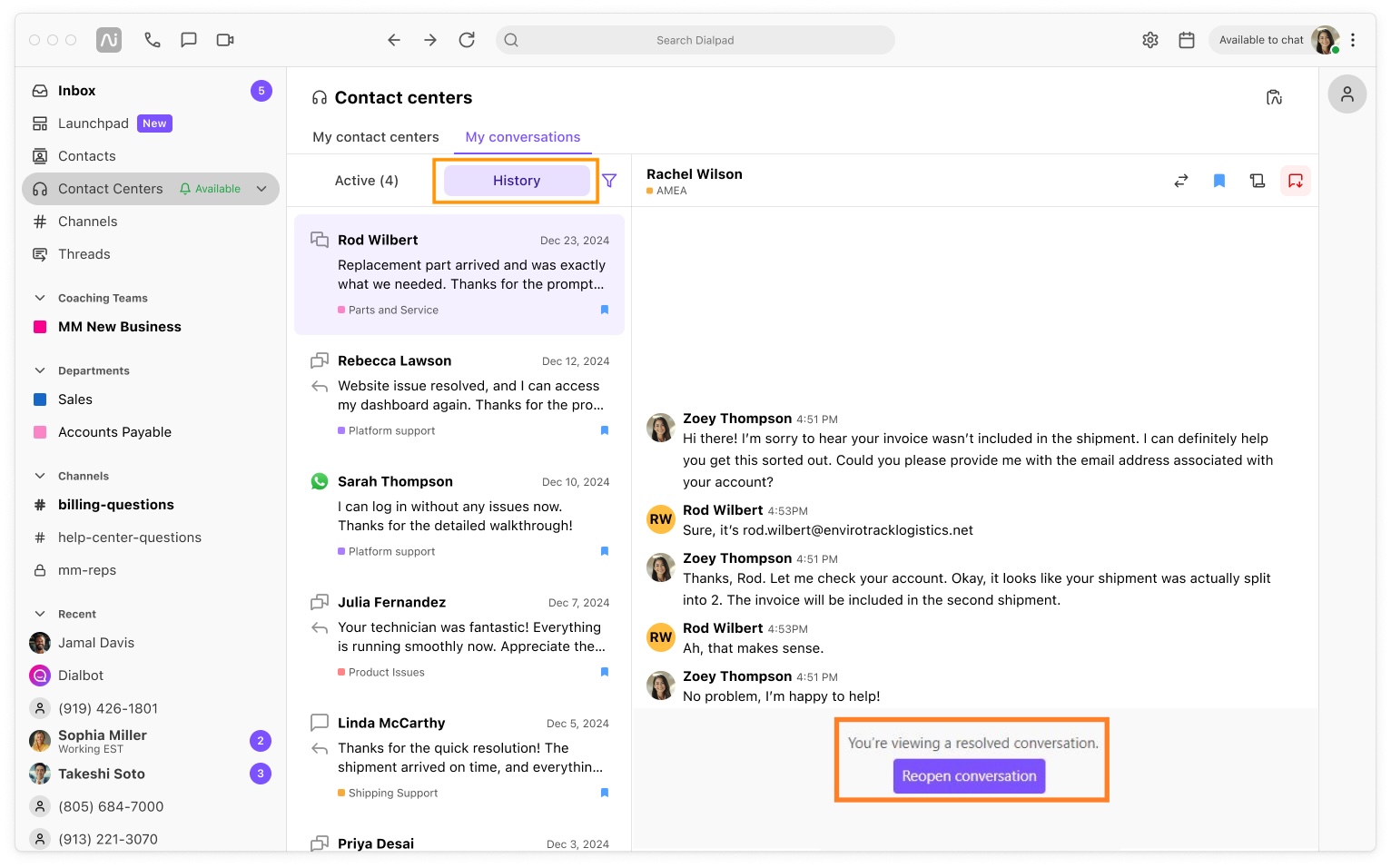Toggle bookmark on Julia Fernandez conversation
This screenshot has width=1391, height=868.
605,672
